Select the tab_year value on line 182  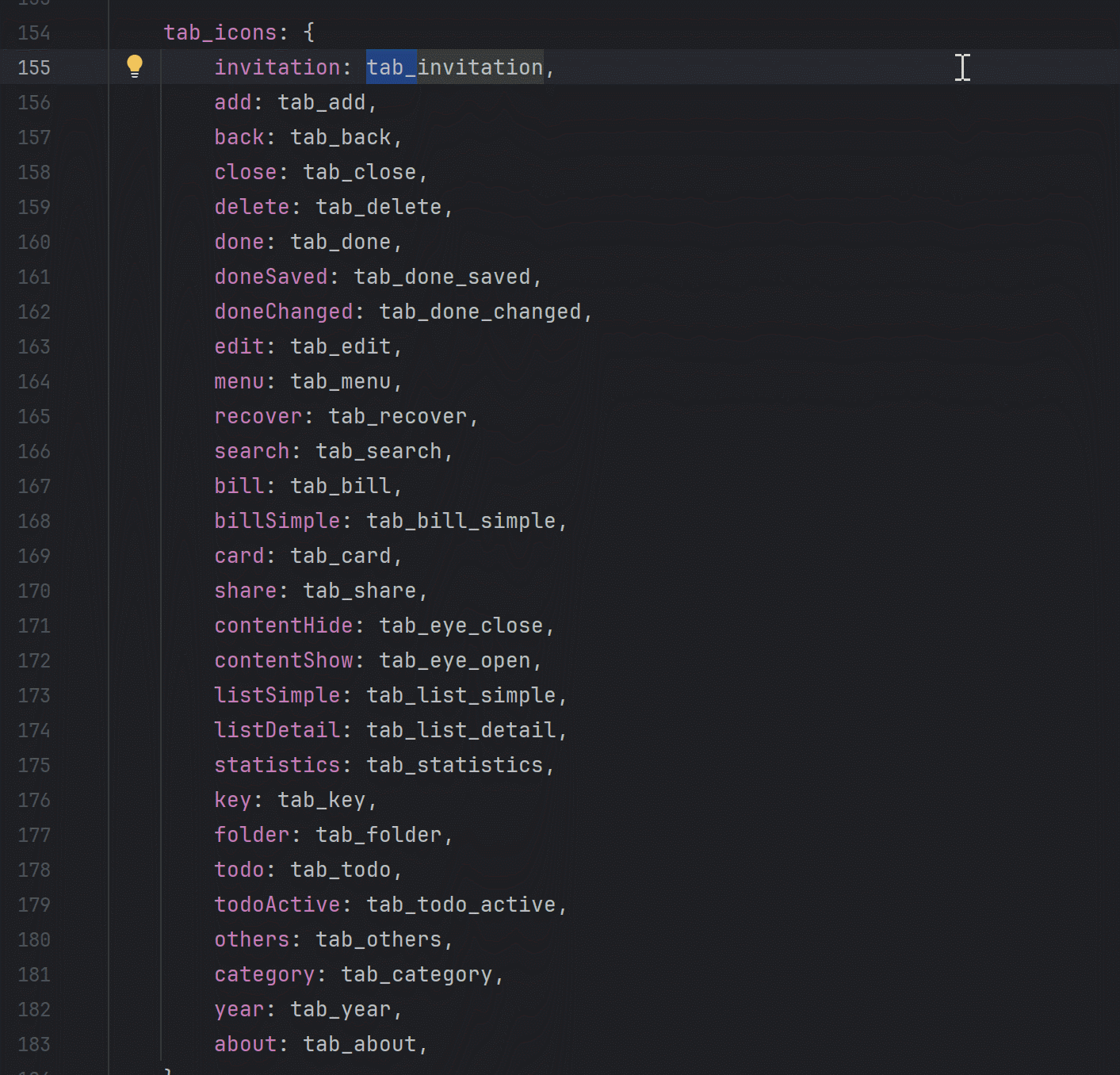(339, 1008)
